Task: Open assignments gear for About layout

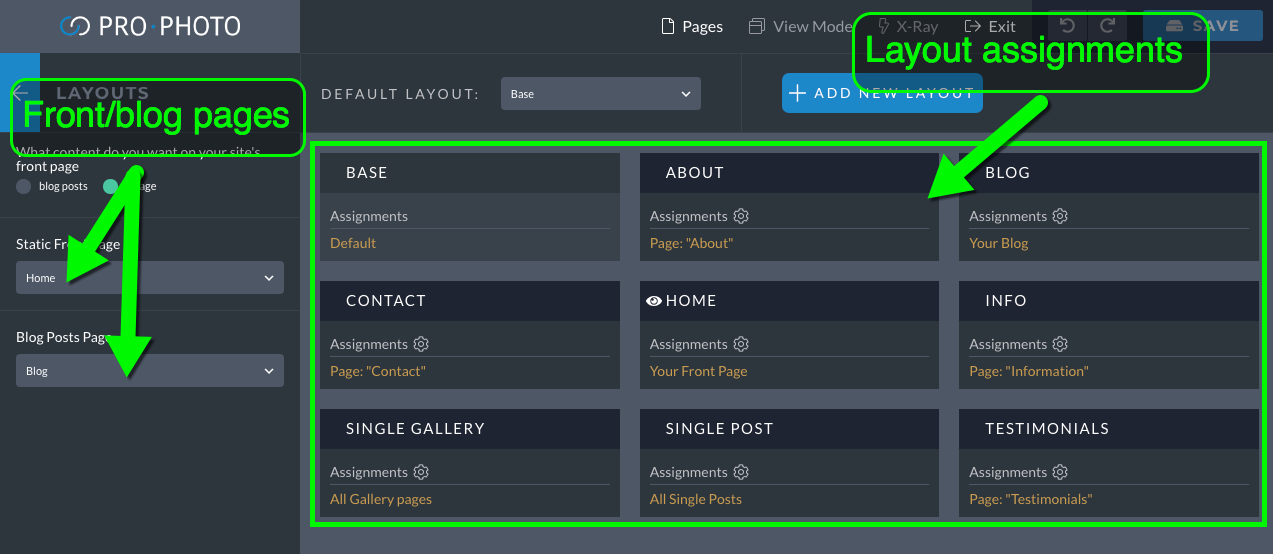Action: pos(741,216)
